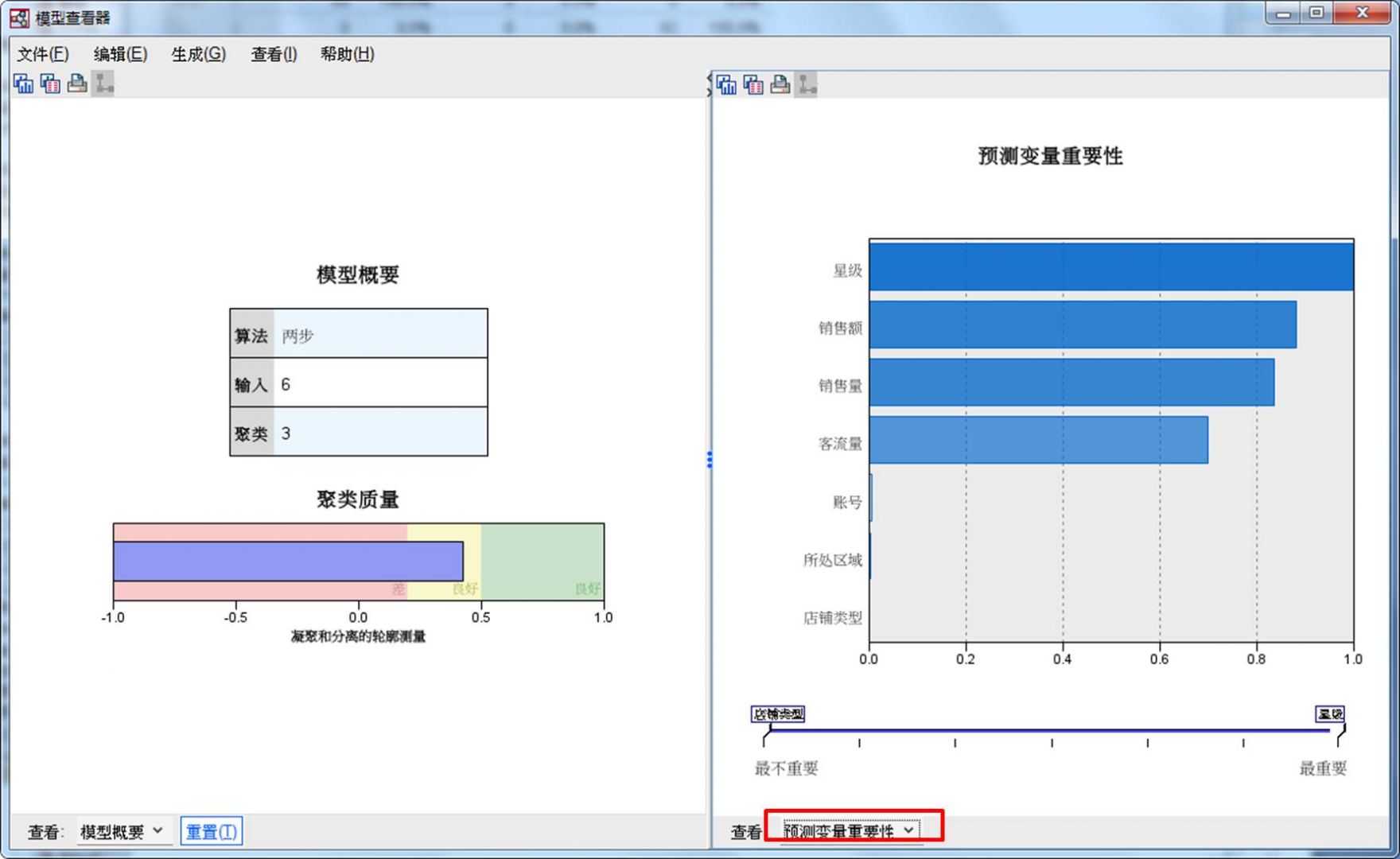The image size is (1400, 859).
Task: Open the 帮助(H) menu
Action: coord(347,54)
